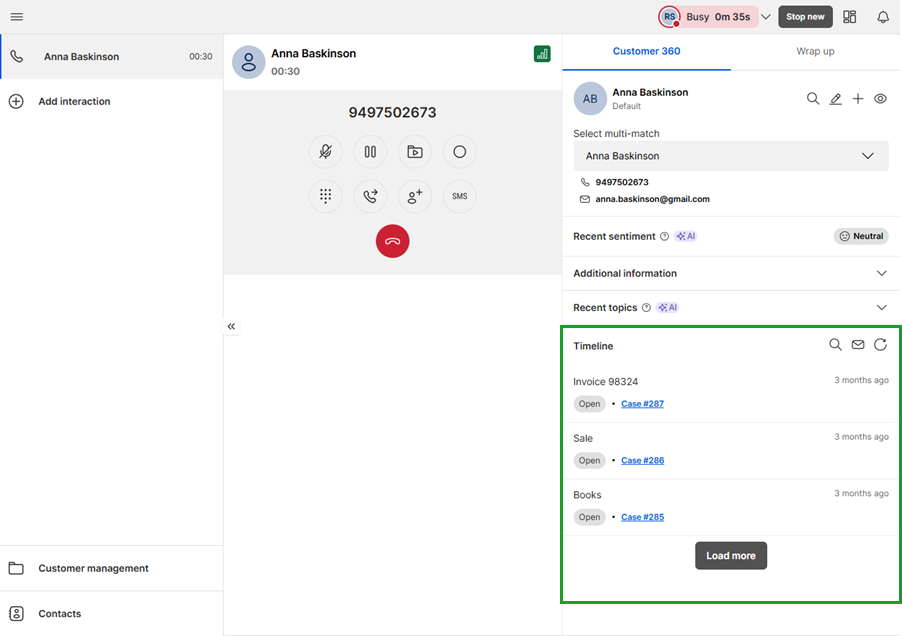Toggle call recording circle button
The height and width of the screenshot is (636, 902).
[x=459, y=152]
